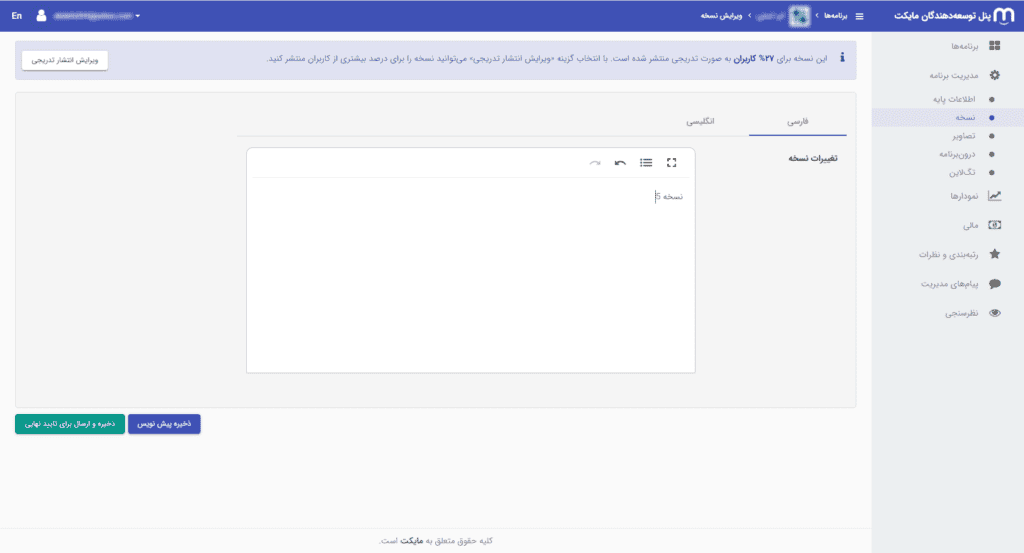Click the Myket logo in the header
Viewport: 1024px width, 553px height.
[x=1004, y=16]
